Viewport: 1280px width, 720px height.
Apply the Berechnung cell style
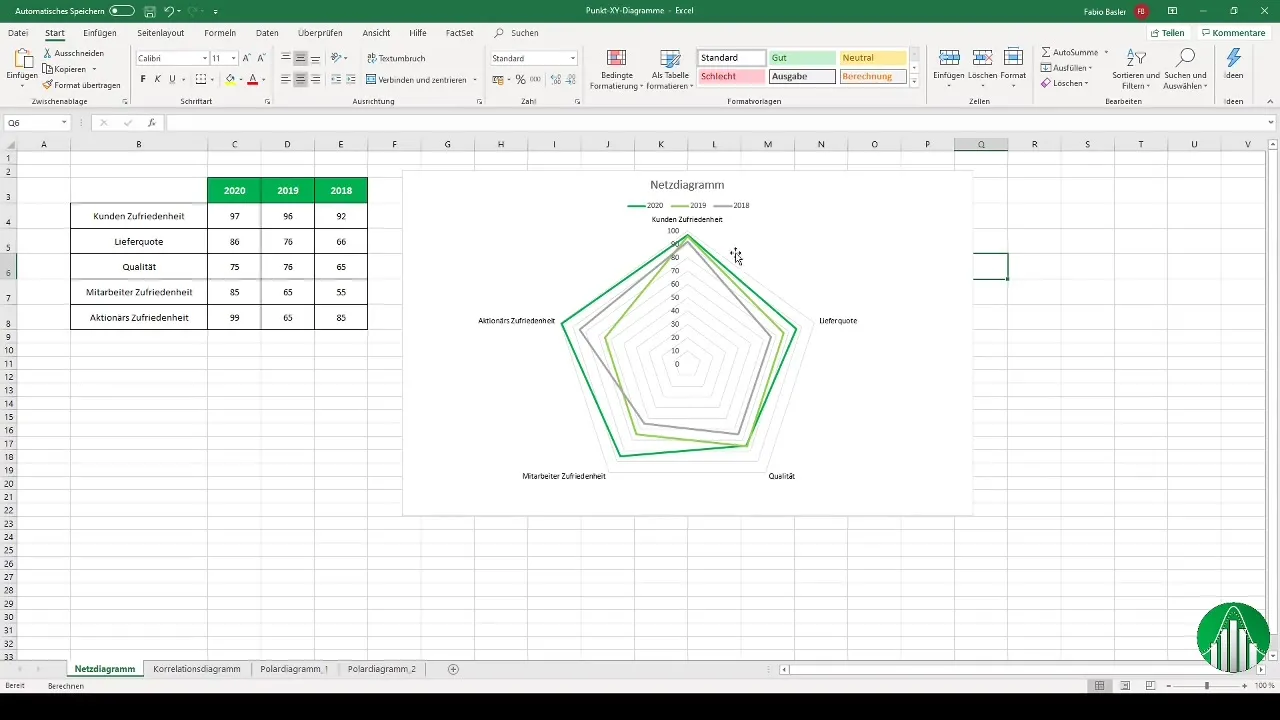tap(873, 76)
